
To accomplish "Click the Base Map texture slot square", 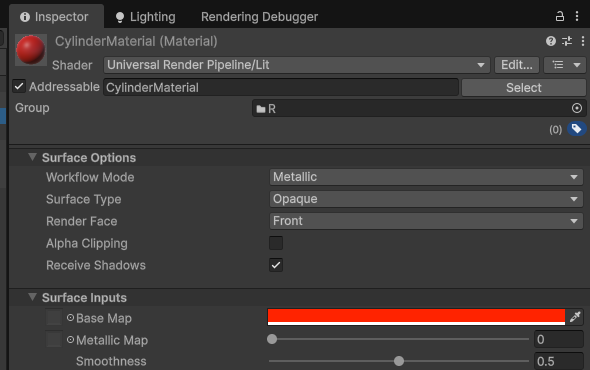I will 54,317.
